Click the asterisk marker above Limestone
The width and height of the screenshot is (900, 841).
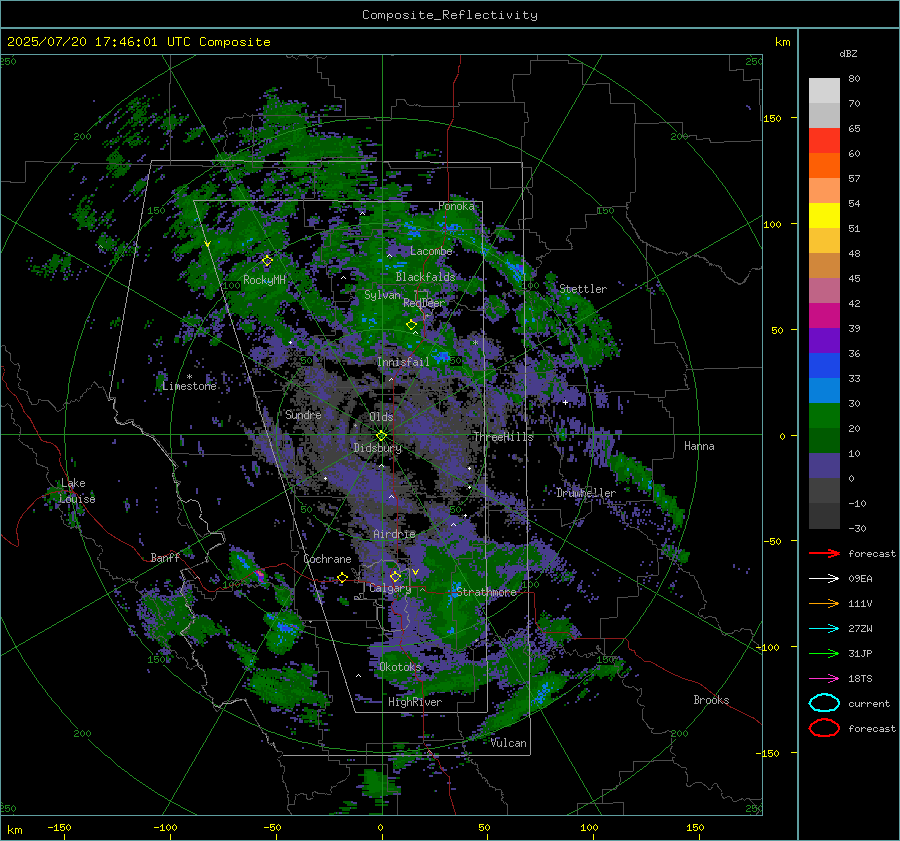tap(189, 377)
